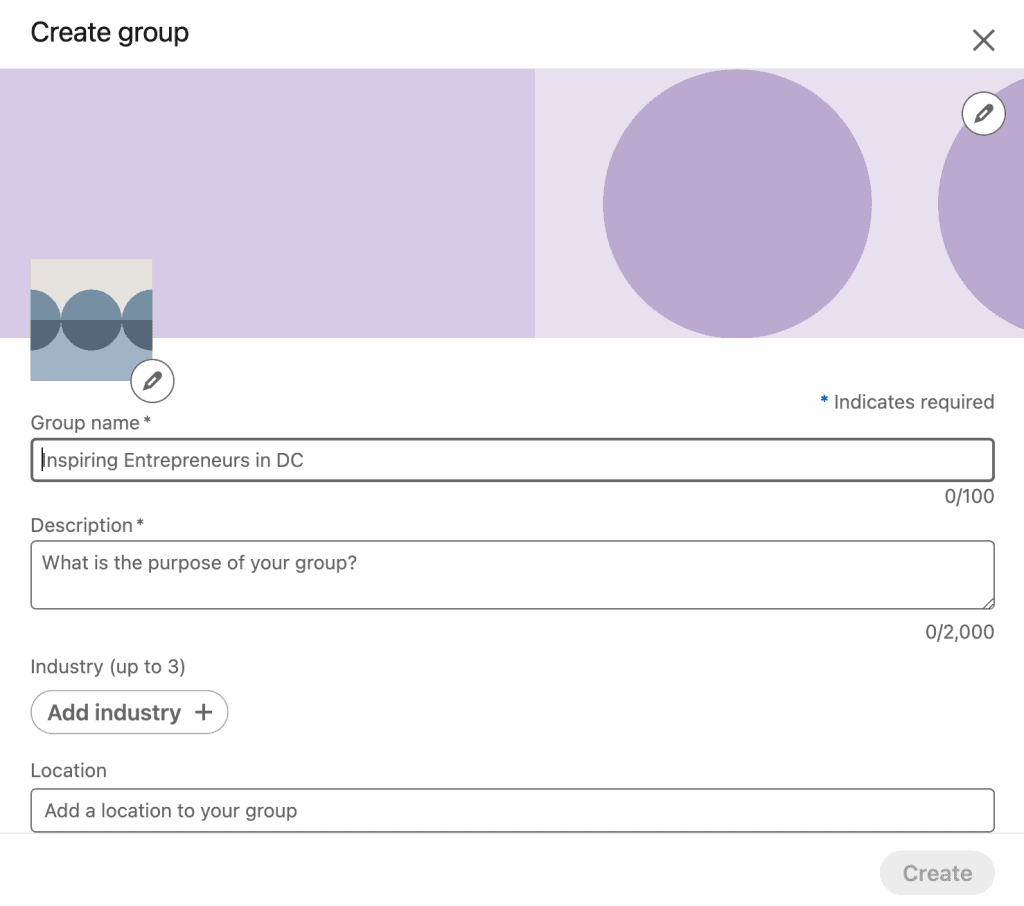Click the 'Description' field label
The image size is (1024, 906).
click(87, 525)
